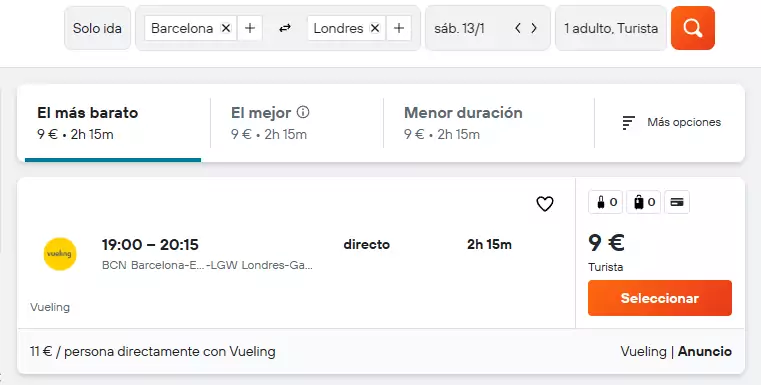Open the 1 adulto, Turista travelers selector
Screen dimensions: 761x385
point(611,28)
